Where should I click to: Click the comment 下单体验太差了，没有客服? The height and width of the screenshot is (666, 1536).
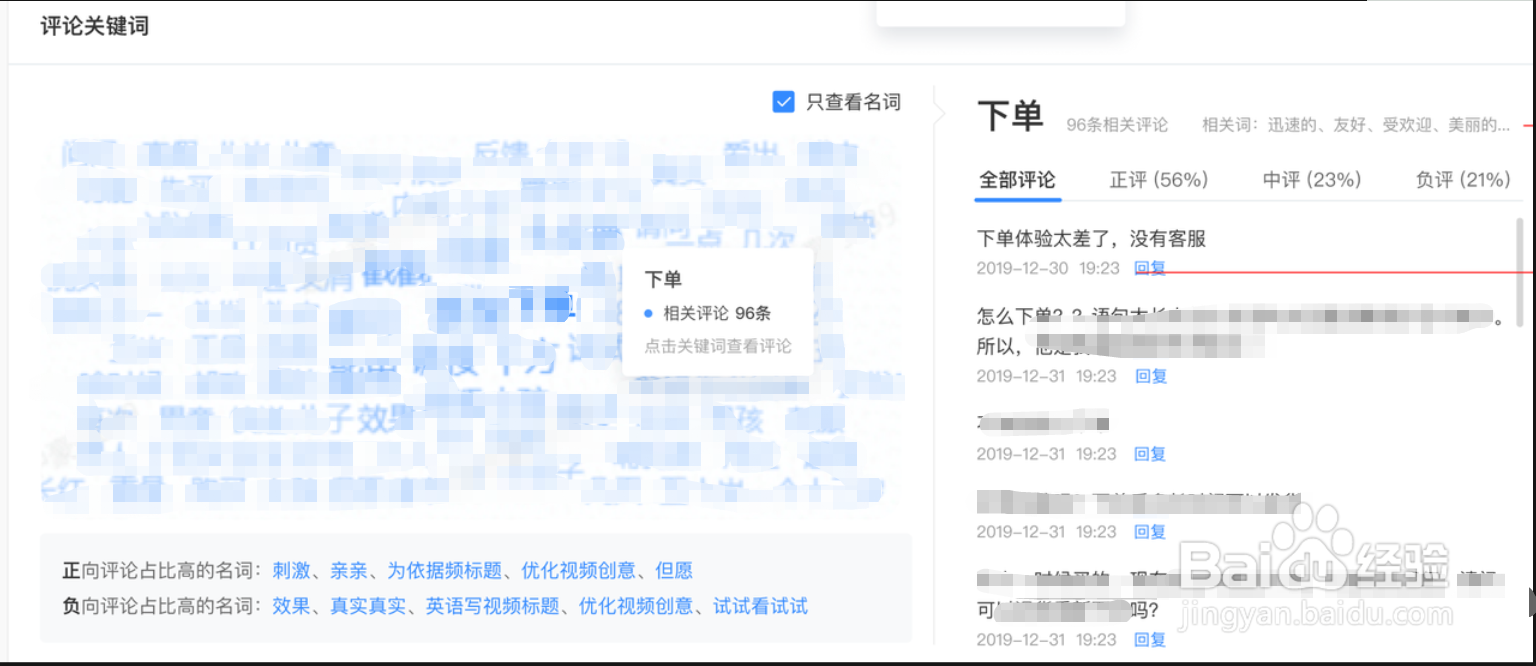1091,239
